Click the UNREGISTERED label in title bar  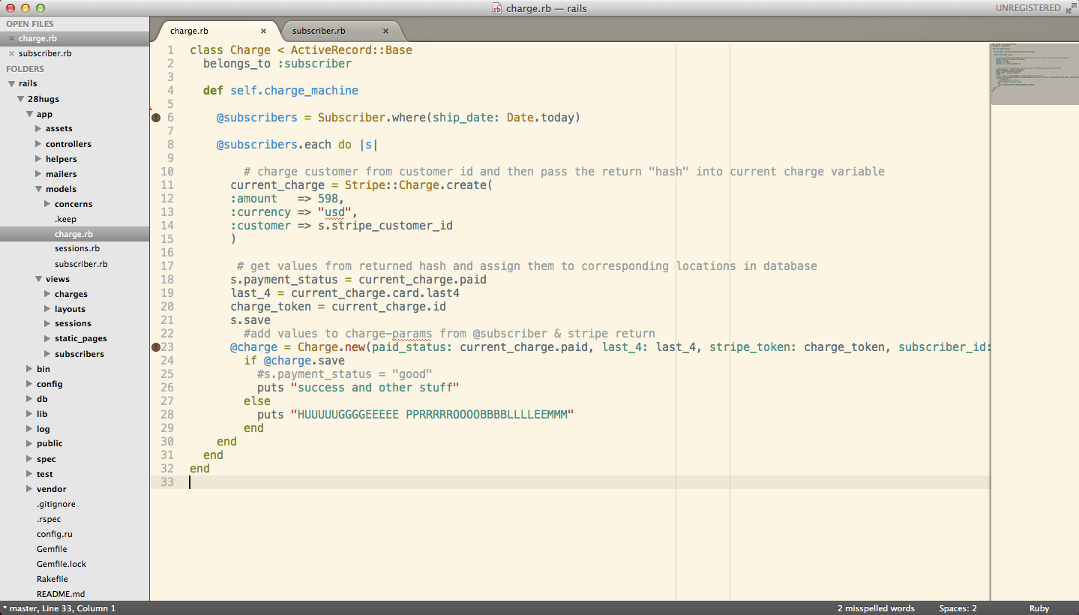1028,8
